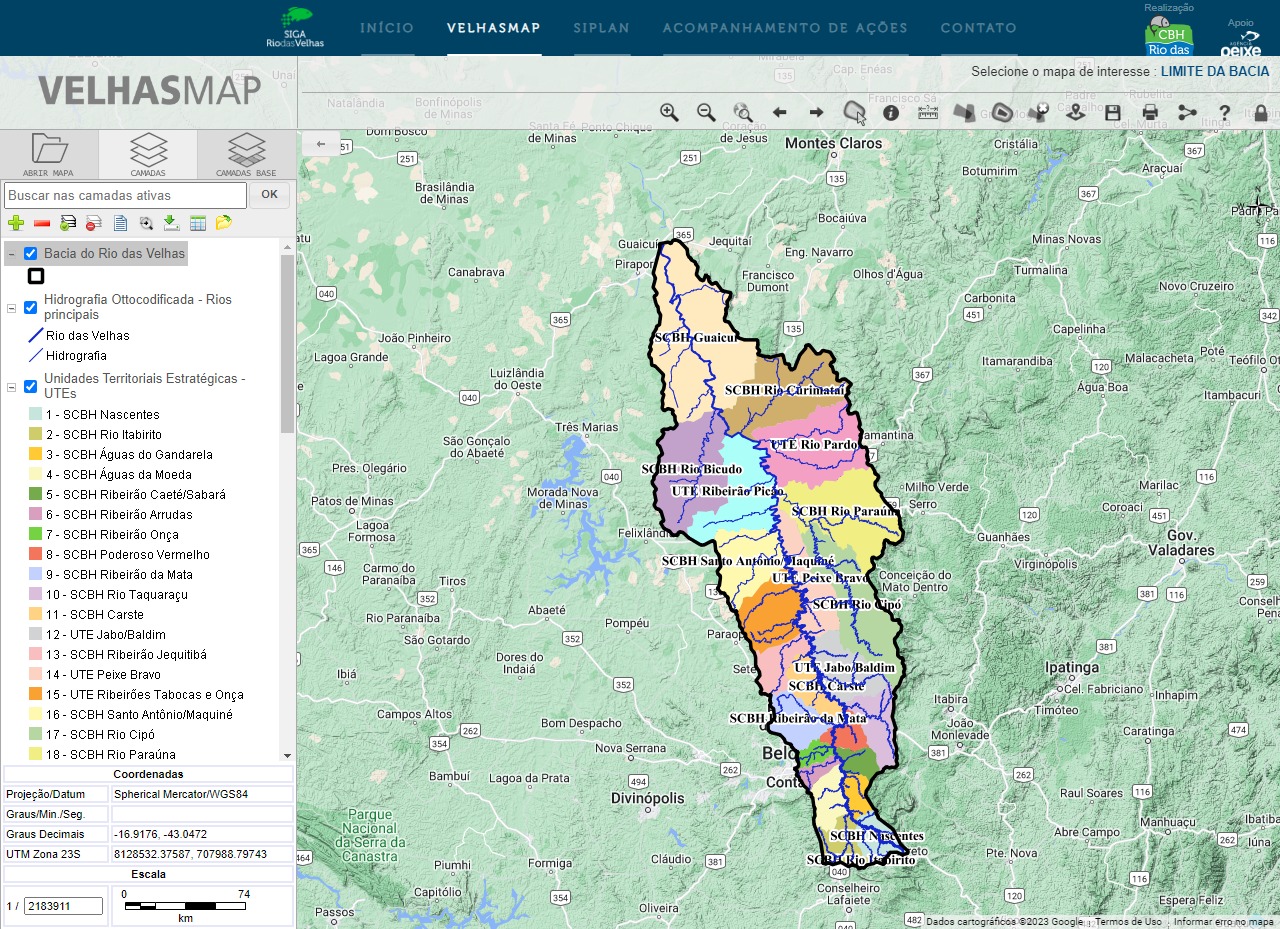Collapse Unidades Territoriais Estratégicas legend
The width and height of the screenshot is (1280, 929).
point(12,387)
